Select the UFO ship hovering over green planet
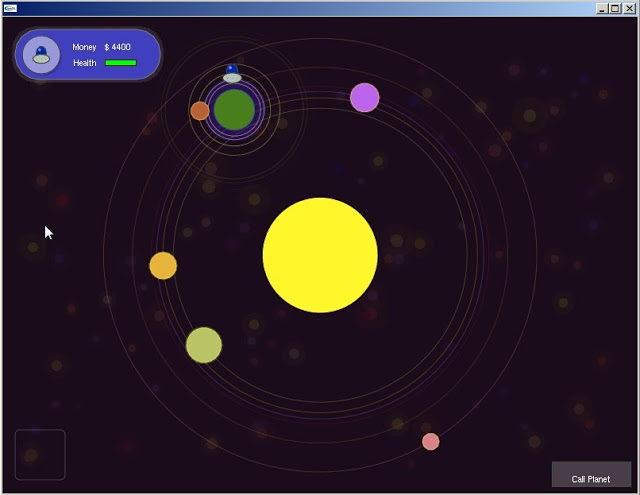 [232, 74]
